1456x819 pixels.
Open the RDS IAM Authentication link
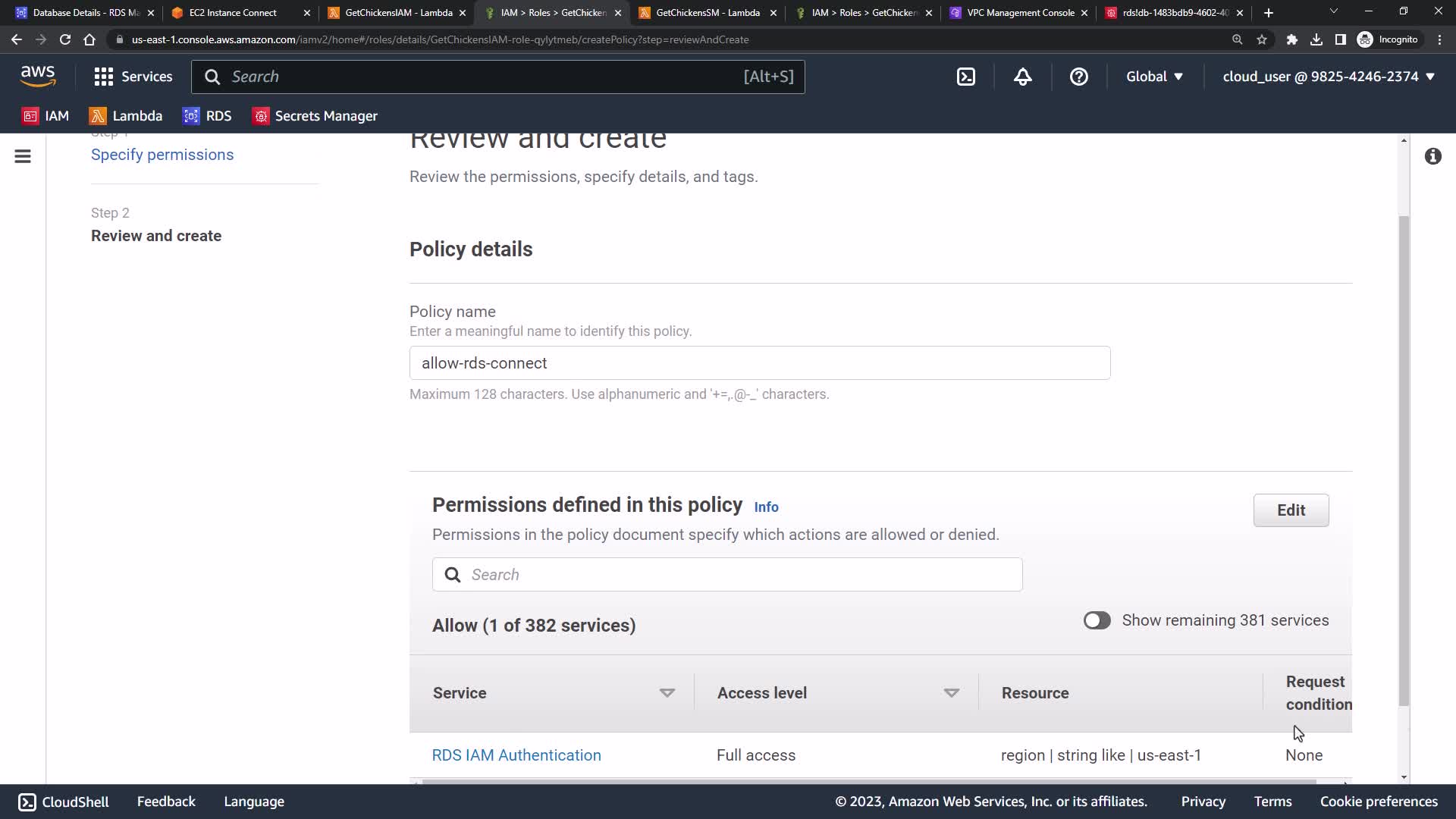[x=516, y=755]
